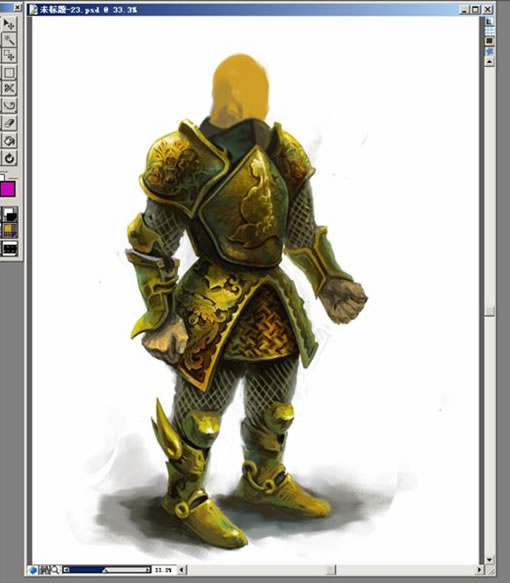Pick the magenta main color swatch
The height and width of the screenshot is (583, 510).
(x=8, y=189)
